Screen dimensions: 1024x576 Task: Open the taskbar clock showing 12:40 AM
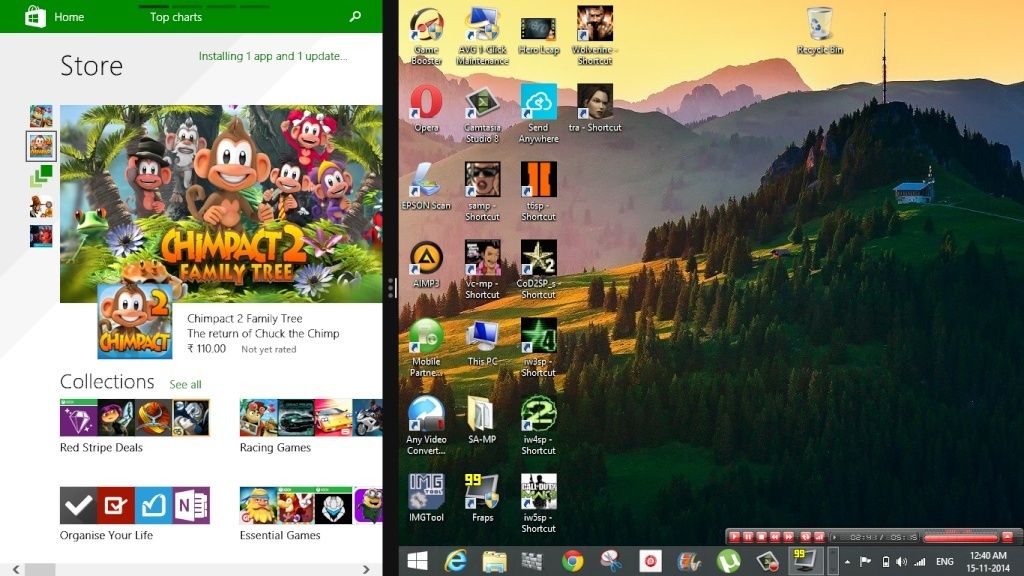click(988, 562)
